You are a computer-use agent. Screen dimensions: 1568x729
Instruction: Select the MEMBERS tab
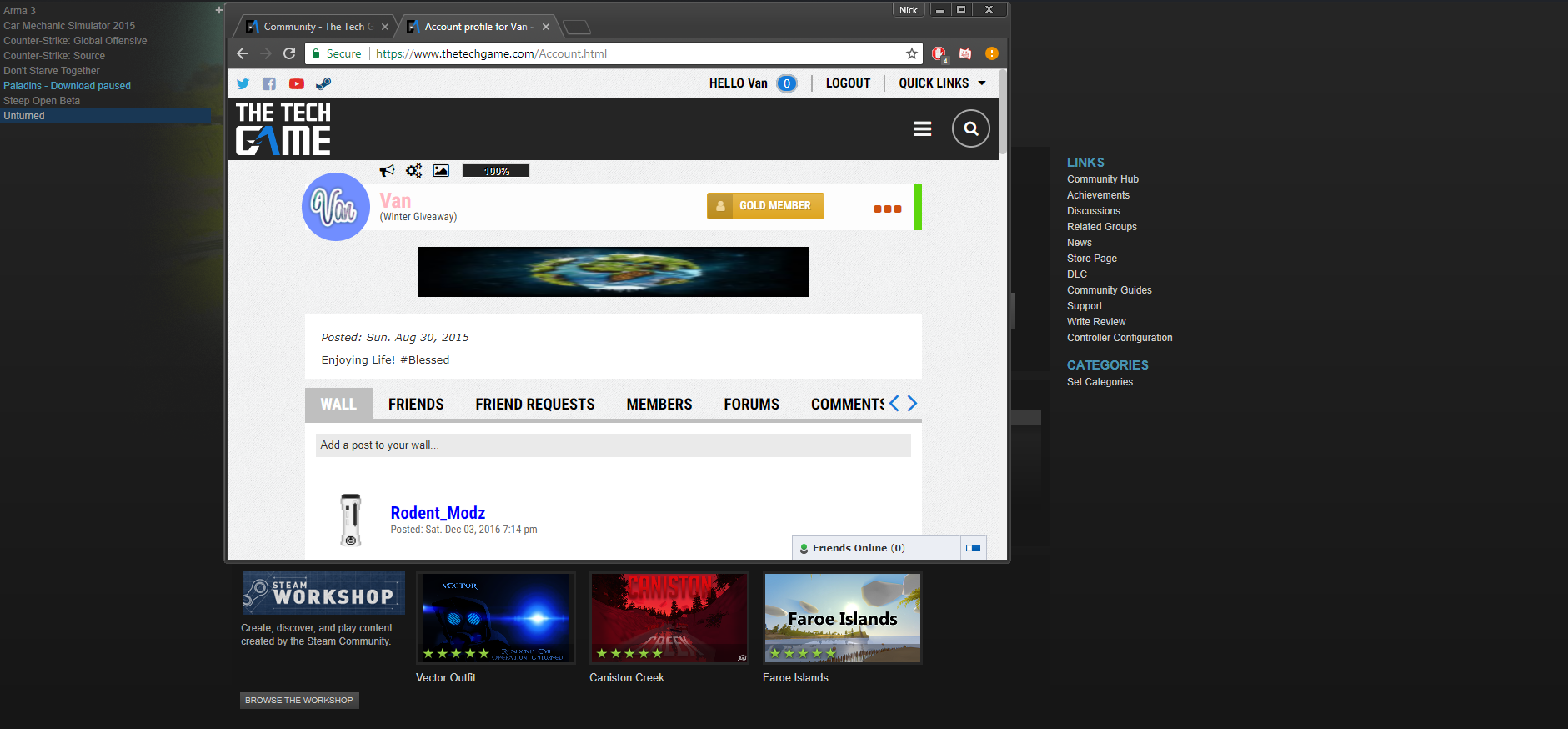[659, 405]
